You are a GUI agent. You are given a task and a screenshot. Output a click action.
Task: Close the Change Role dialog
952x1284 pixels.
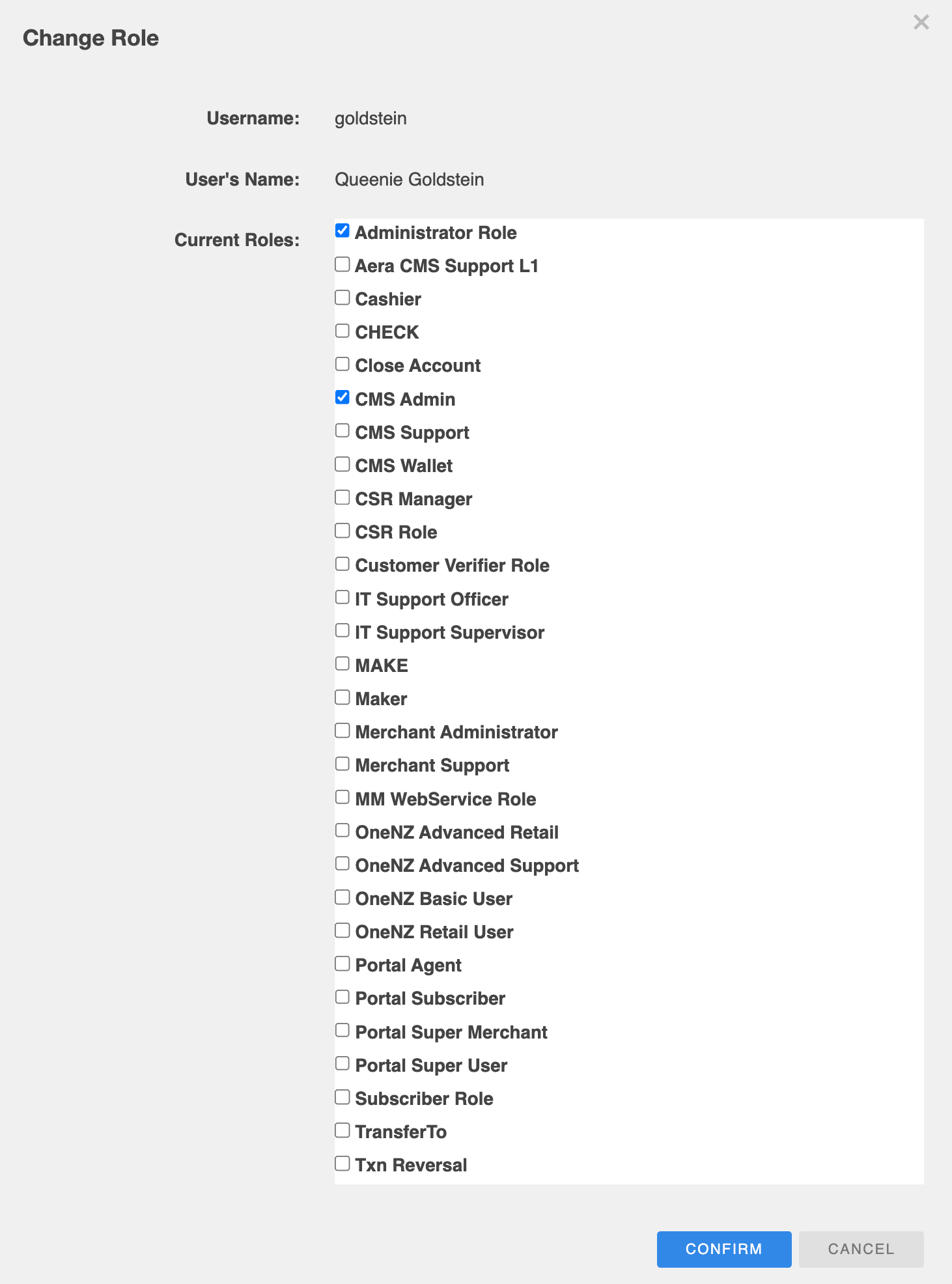tap(921, 23)
